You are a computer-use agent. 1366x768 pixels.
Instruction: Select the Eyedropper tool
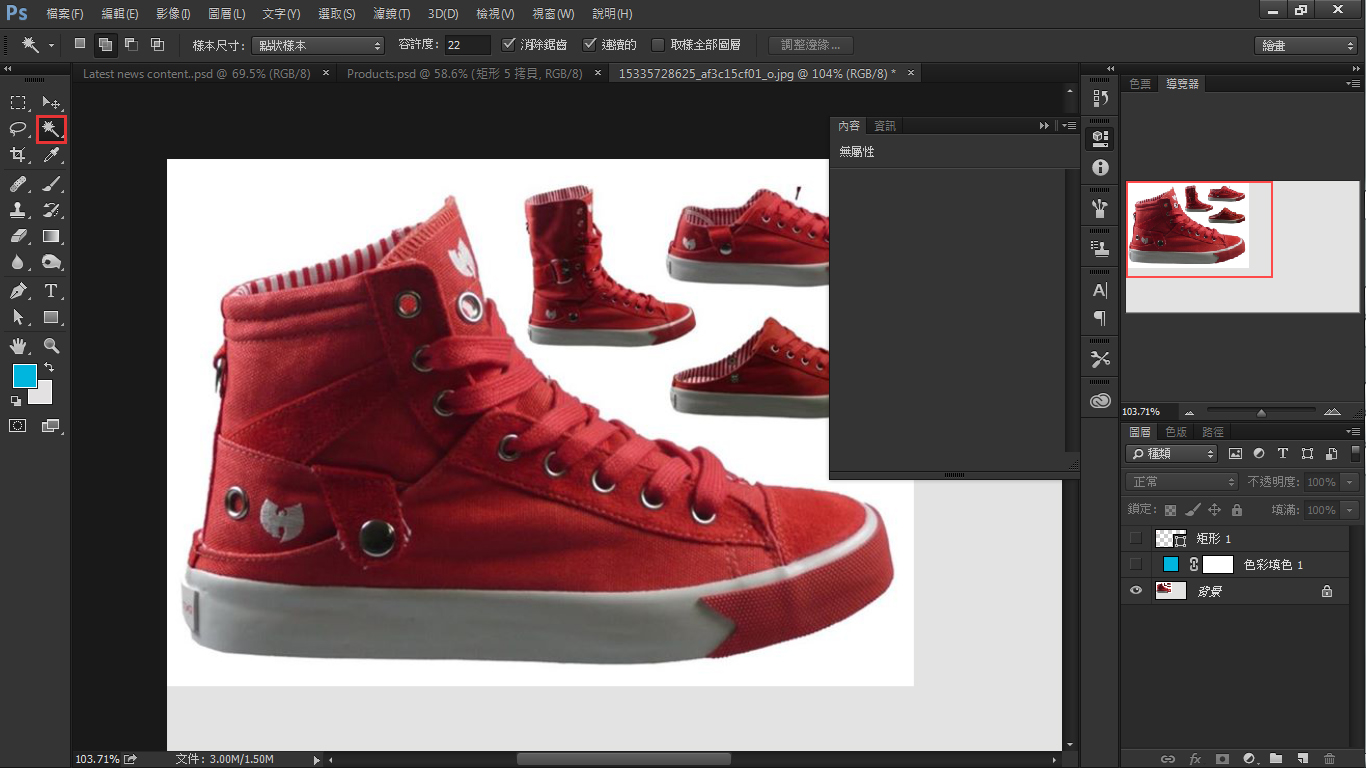(51, 155)
